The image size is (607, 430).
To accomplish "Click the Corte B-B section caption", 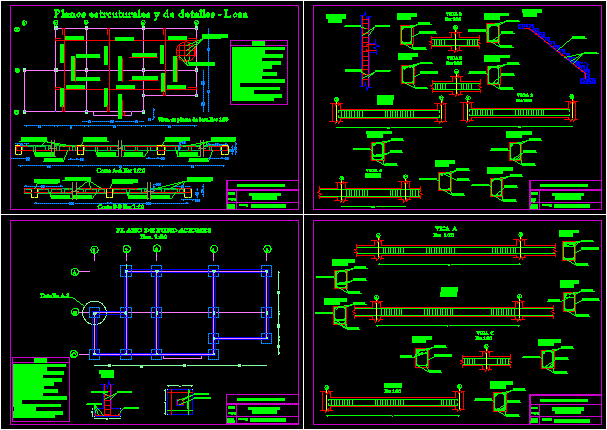I will [120, 207].
